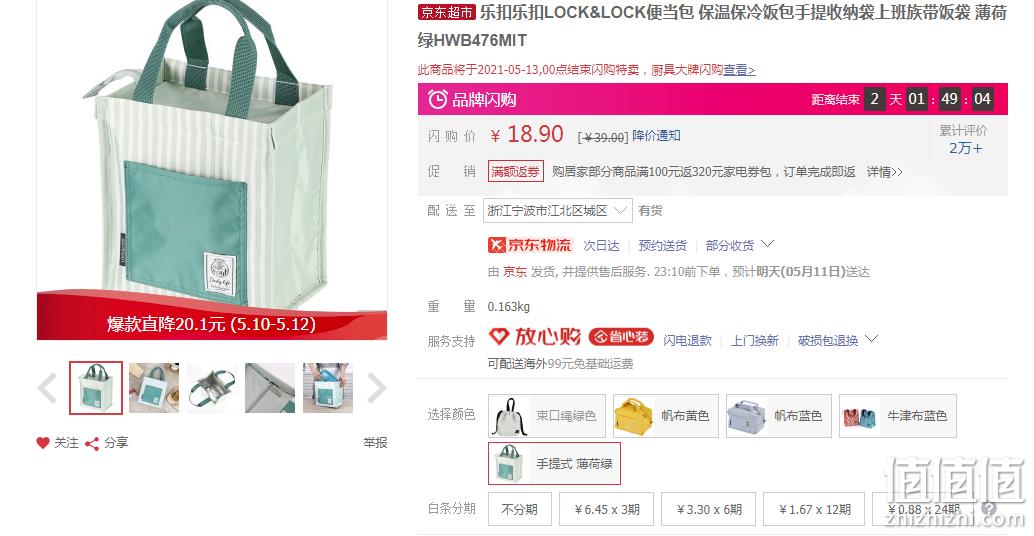Click the 放心购 heart badge icon
The height and width of the screenshot is (536, 1034).
click(499, 337)
